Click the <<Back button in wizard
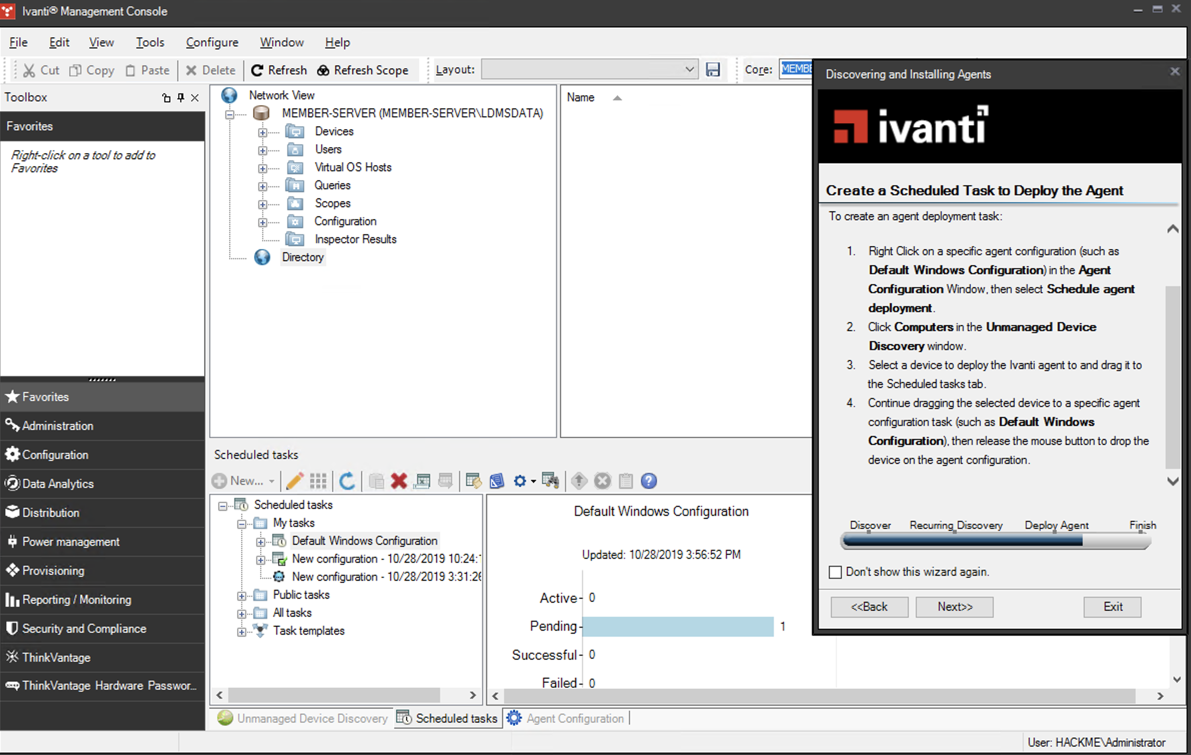 pyautogui.click(x=869, y=607)
